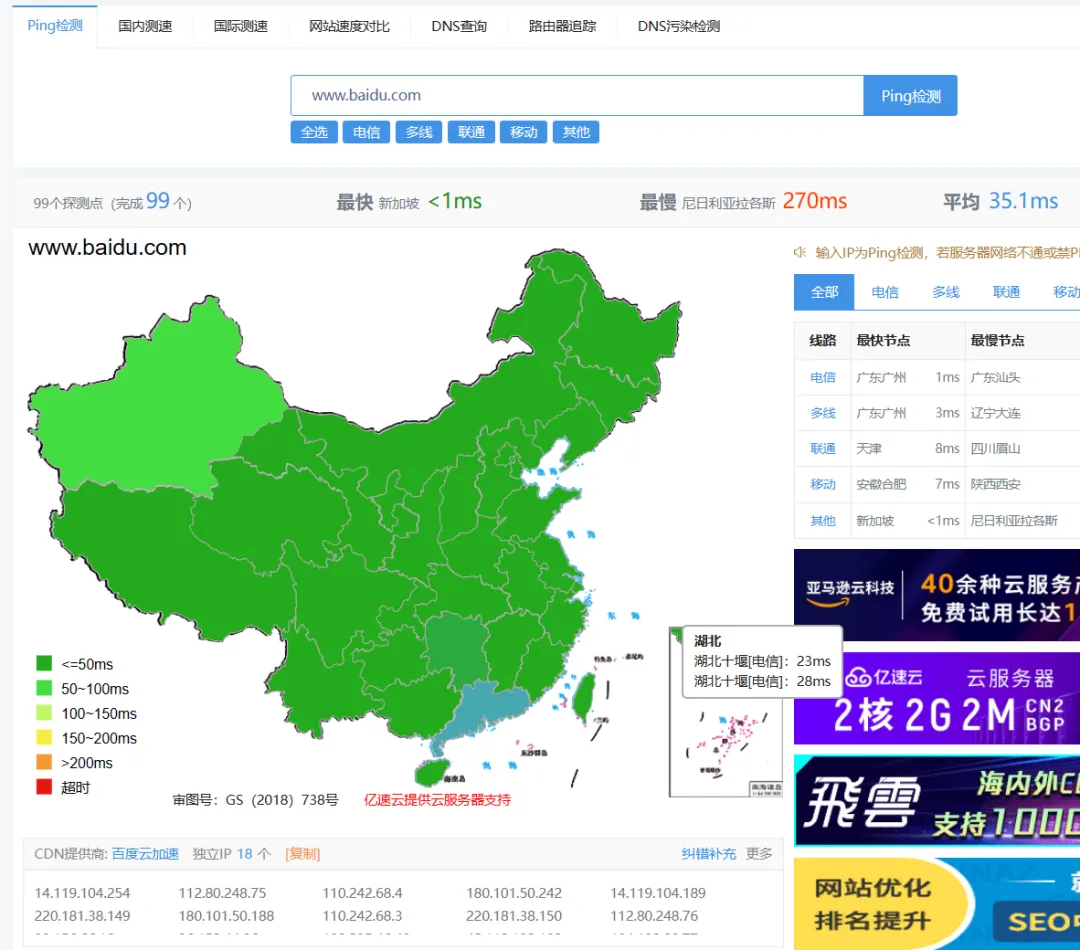Open the DNS查询 tab
The image size is (1080, 950).
pyautogui.click(x=459, y=26)
